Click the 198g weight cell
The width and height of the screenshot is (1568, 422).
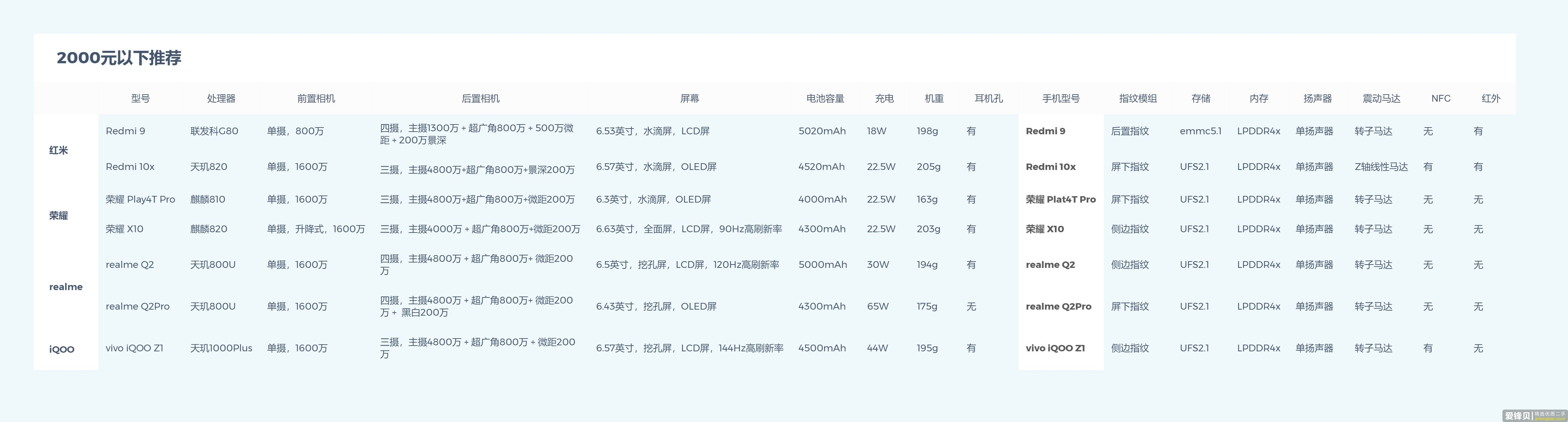coord(927,131)
